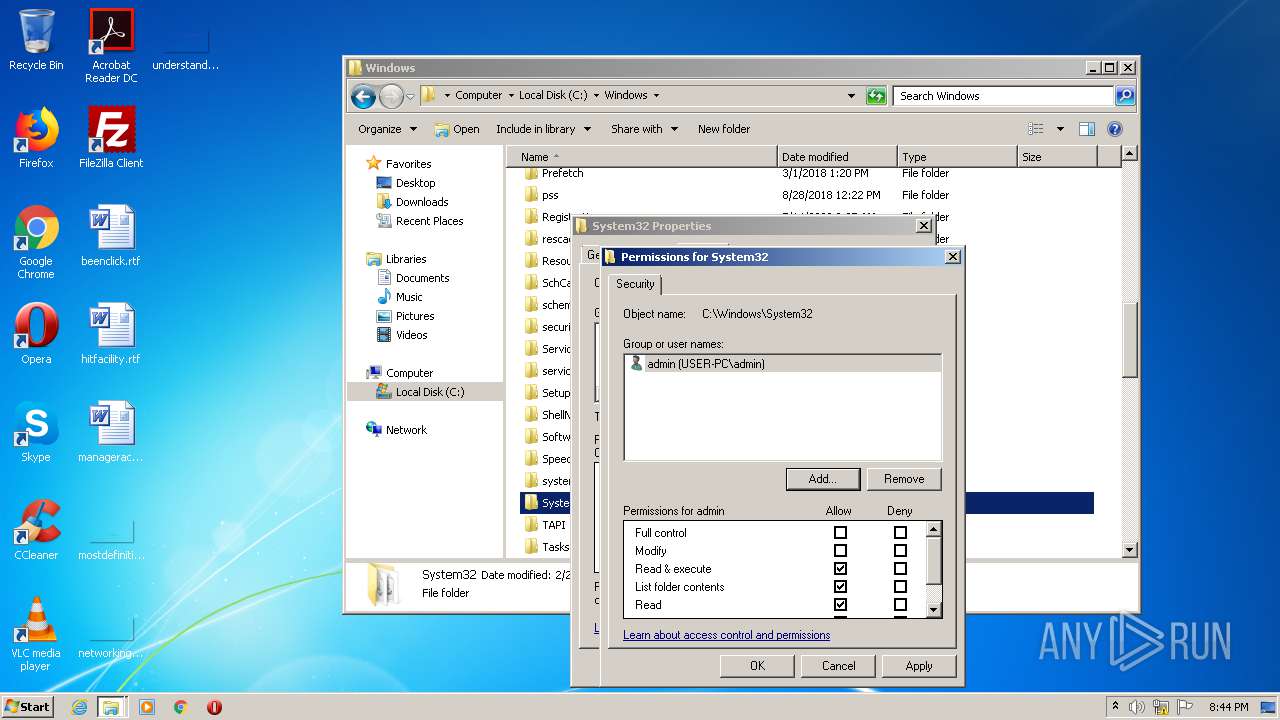Screen dimensions: 1280x720
Task: Open the Skype desktop shortcut
Action: point(36,432)
